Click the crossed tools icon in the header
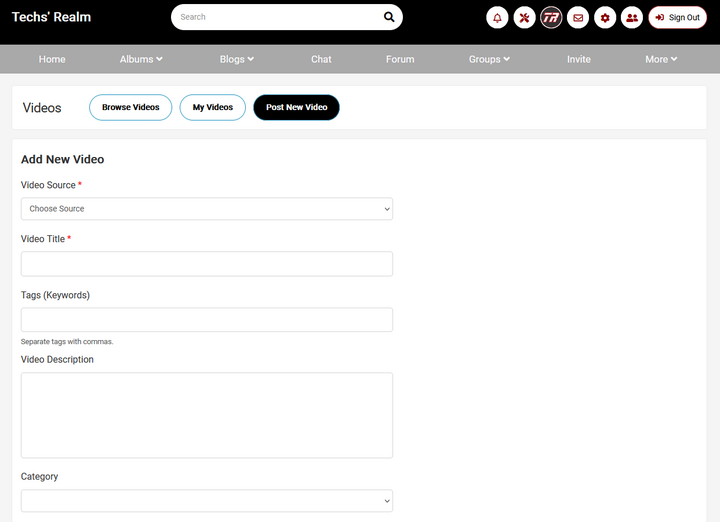 [x=524, y=18]
